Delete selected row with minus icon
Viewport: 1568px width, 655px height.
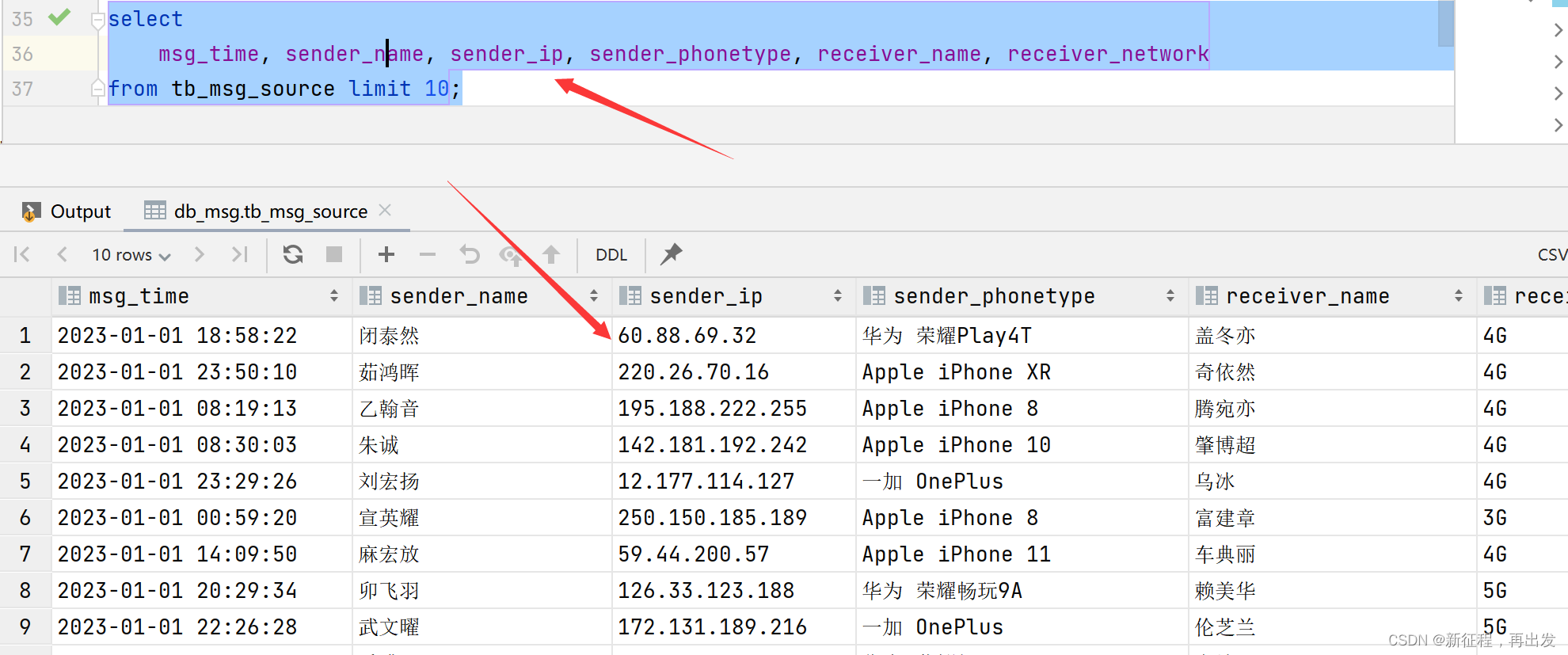click(x=428, y=254)
